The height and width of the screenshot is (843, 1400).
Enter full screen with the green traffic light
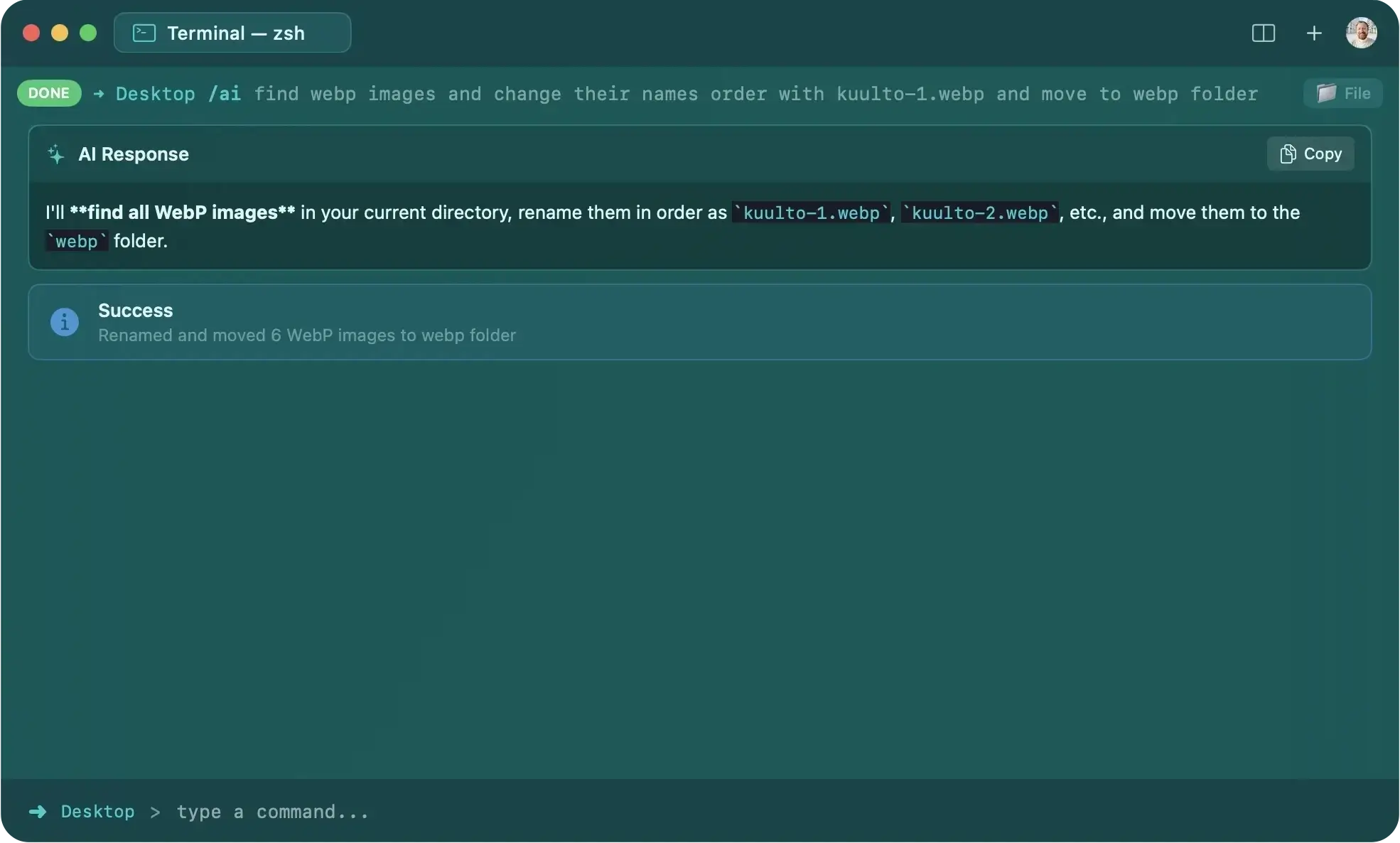(x=87, y=33)
